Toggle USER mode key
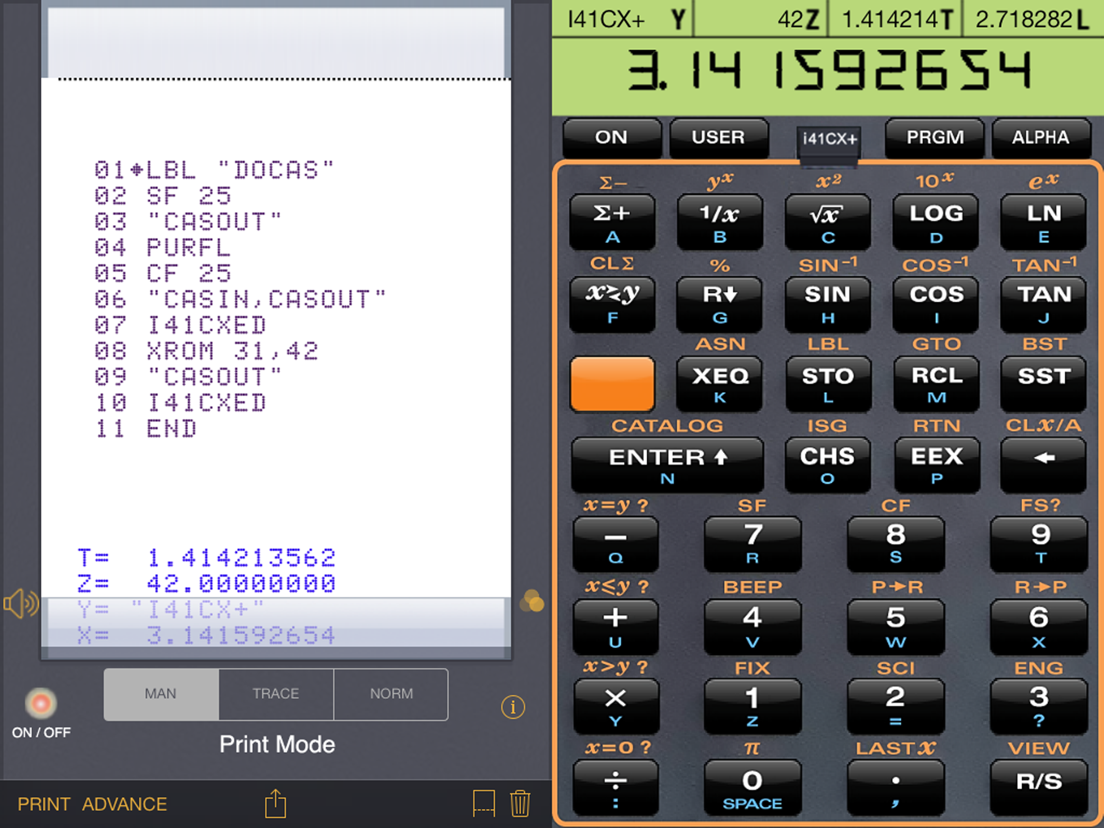The image size is (1104, 828). click(x=718, y=137)
